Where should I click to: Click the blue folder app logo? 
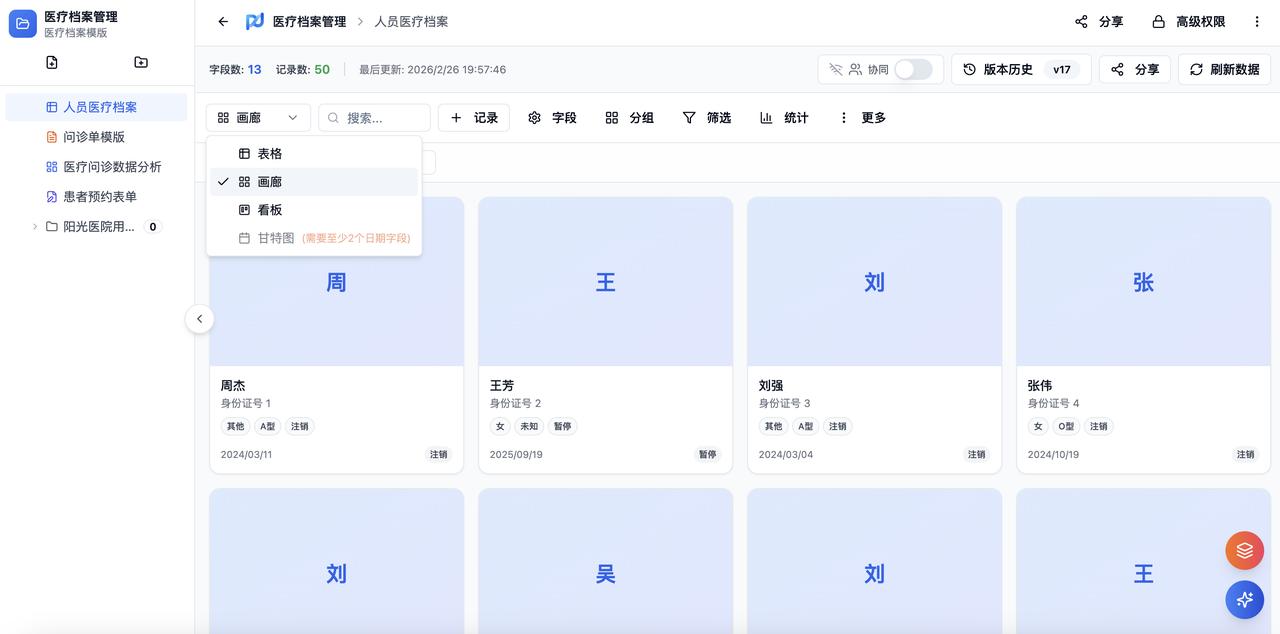23,23
